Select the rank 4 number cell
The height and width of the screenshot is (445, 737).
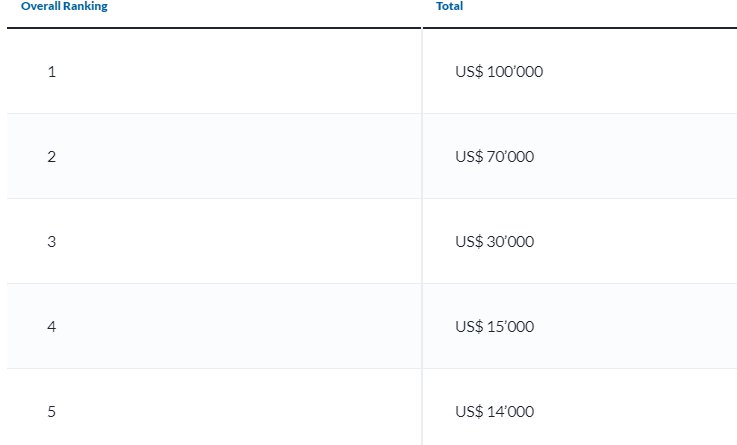[x=51, y=327]
